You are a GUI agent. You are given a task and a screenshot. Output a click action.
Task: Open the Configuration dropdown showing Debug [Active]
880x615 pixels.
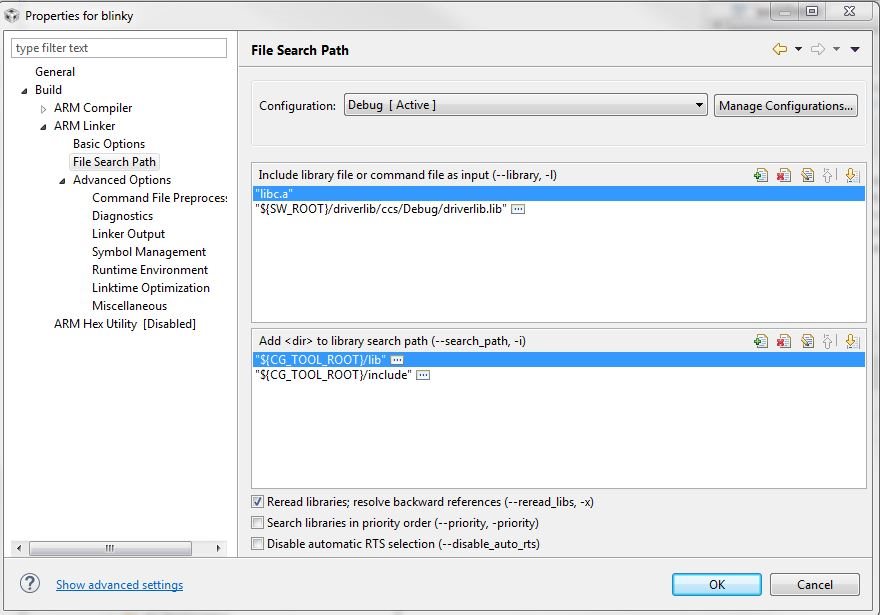click(x=525, y=105)
